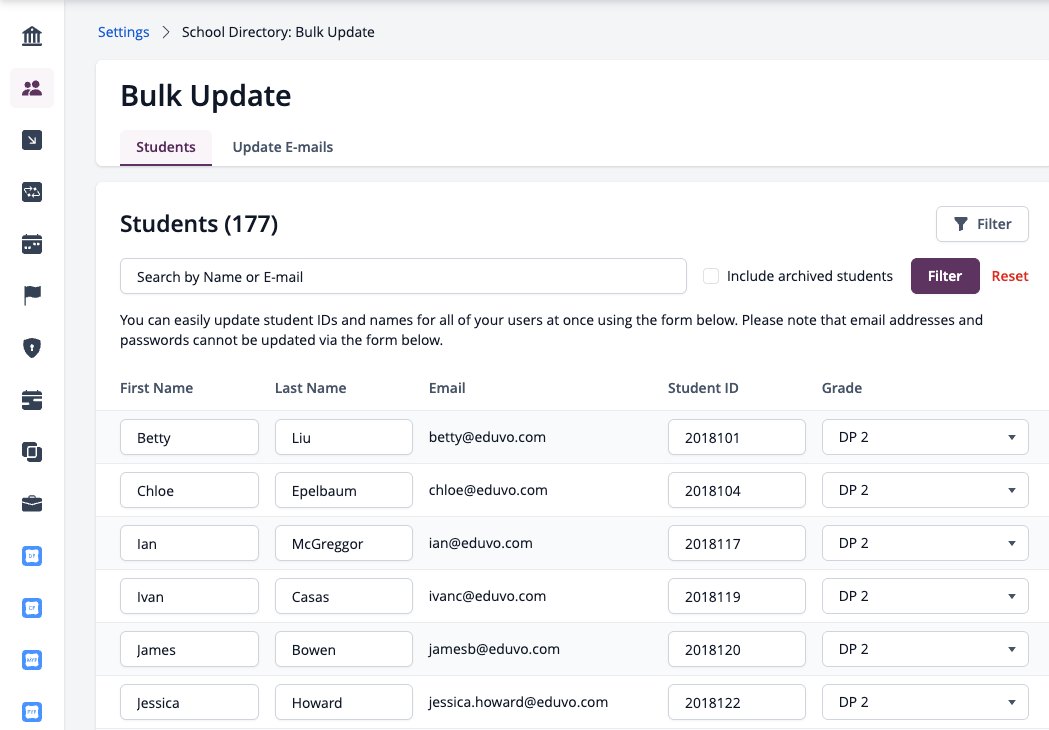Click email text jessica.howard@eduvo.com
1049x730 pixels.
[x=518, y=702]
